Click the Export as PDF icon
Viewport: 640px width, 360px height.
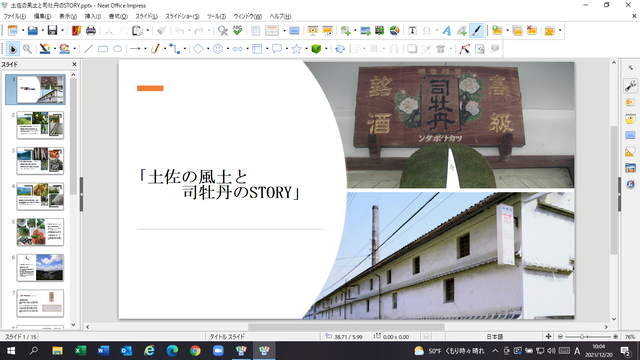pyautogui.click(x=76, y=31)
